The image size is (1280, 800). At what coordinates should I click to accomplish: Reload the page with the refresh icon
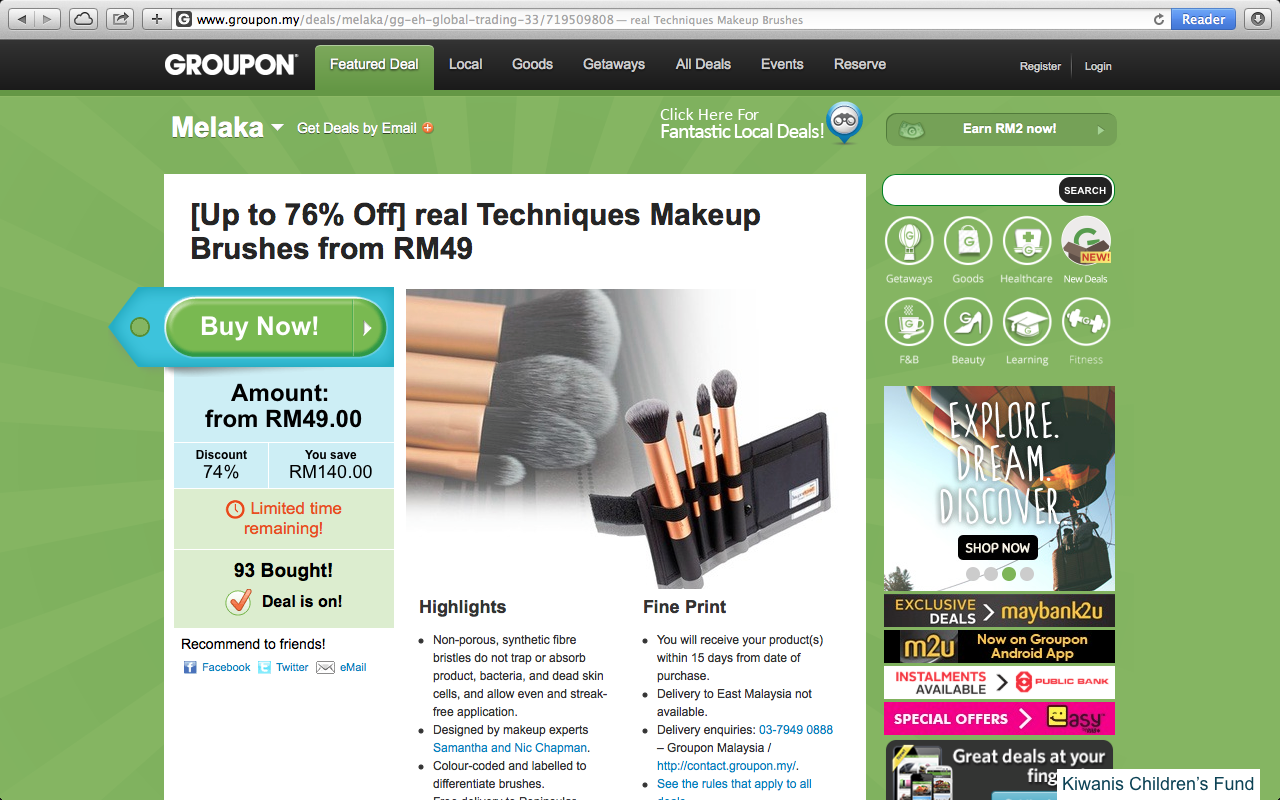[1159, 19]
